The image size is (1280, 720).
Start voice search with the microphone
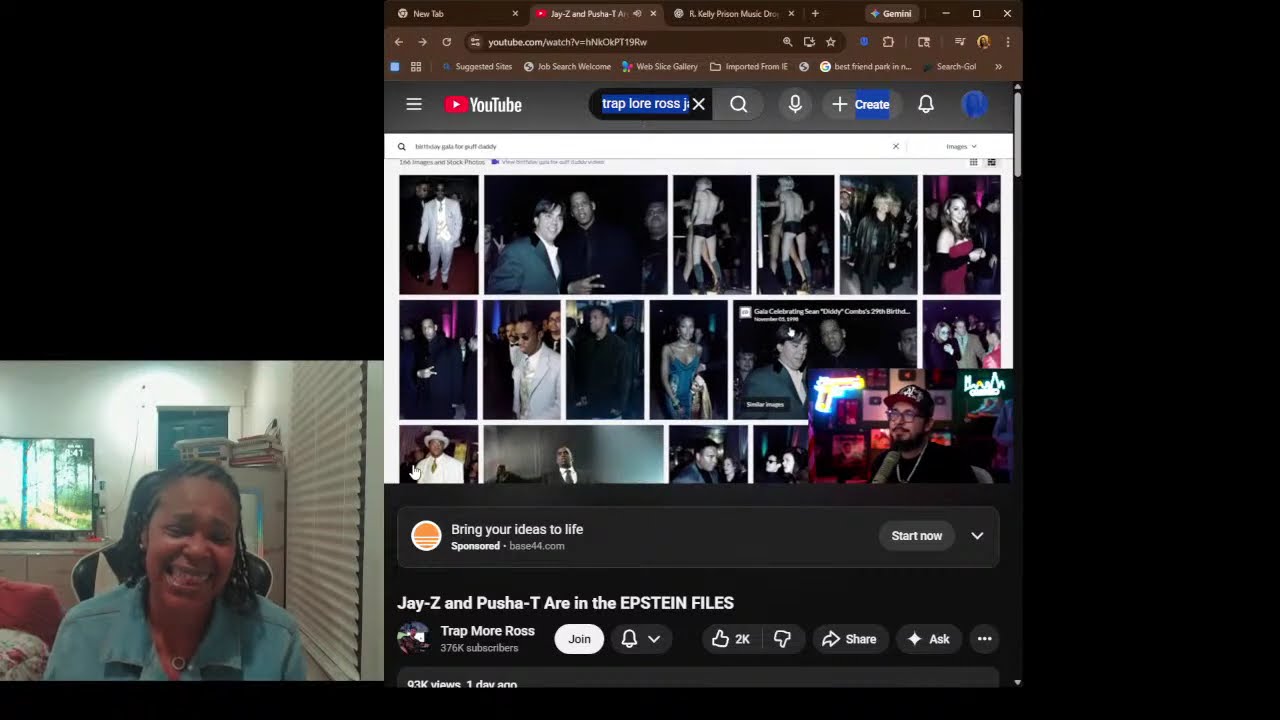tap(795, 104)
